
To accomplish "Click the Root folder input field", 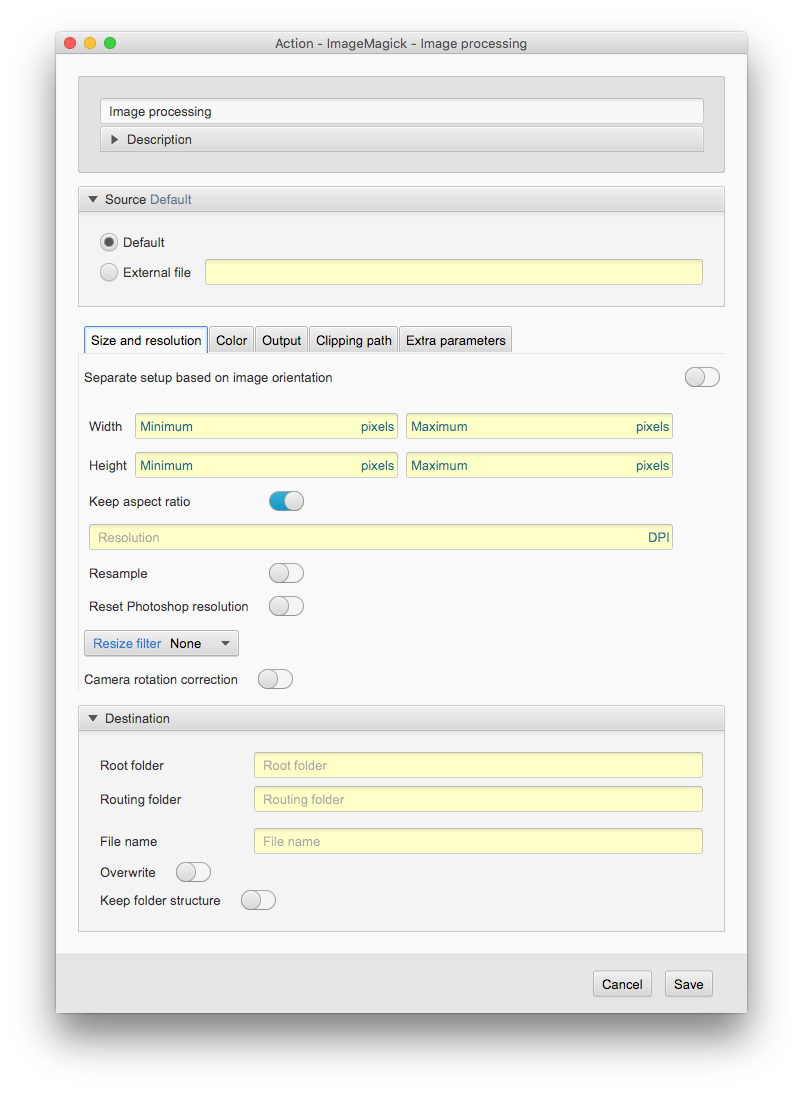I will [478, 765].
